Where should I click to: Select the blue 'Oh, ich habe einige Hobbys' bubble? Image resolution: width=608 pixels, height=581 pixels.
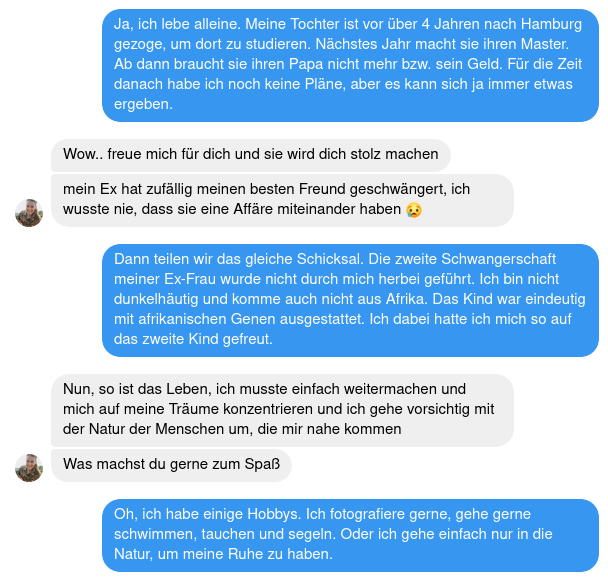350,535
